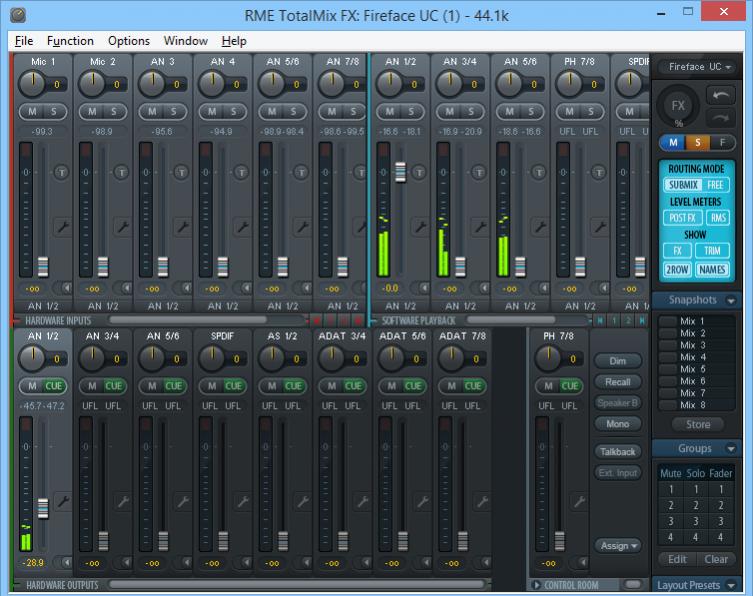This screenshot has width=753, height=596.
Task: Click the Store snapshot button
Action: (x=697, y=425)
